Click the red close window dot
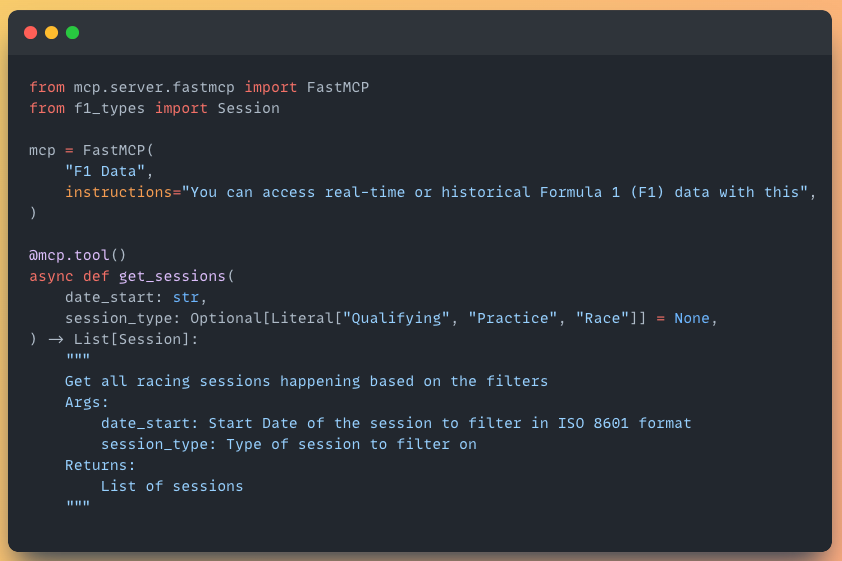 click(31, 33)
